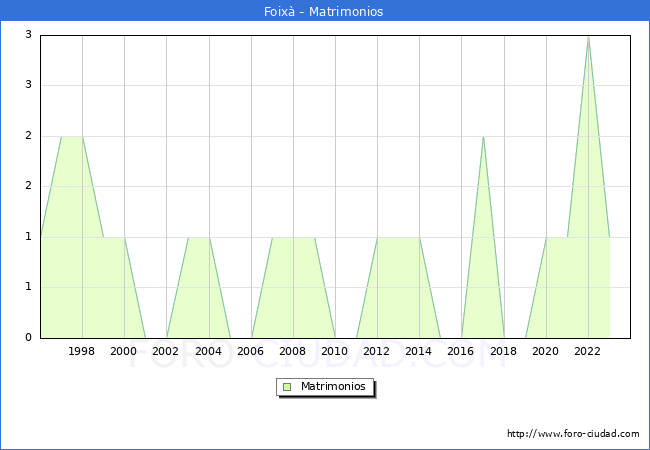The width and height of the screenshot is (650, 450).
Task: Pick the 2020 x-axis label
Action: coord(546,351)
